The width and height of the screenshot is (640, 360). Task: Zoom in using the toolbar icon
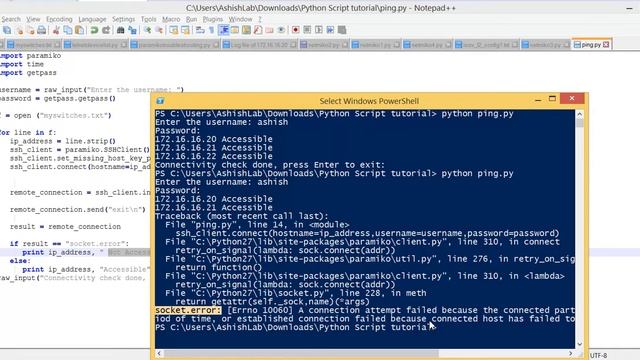[x=147, y=30]
